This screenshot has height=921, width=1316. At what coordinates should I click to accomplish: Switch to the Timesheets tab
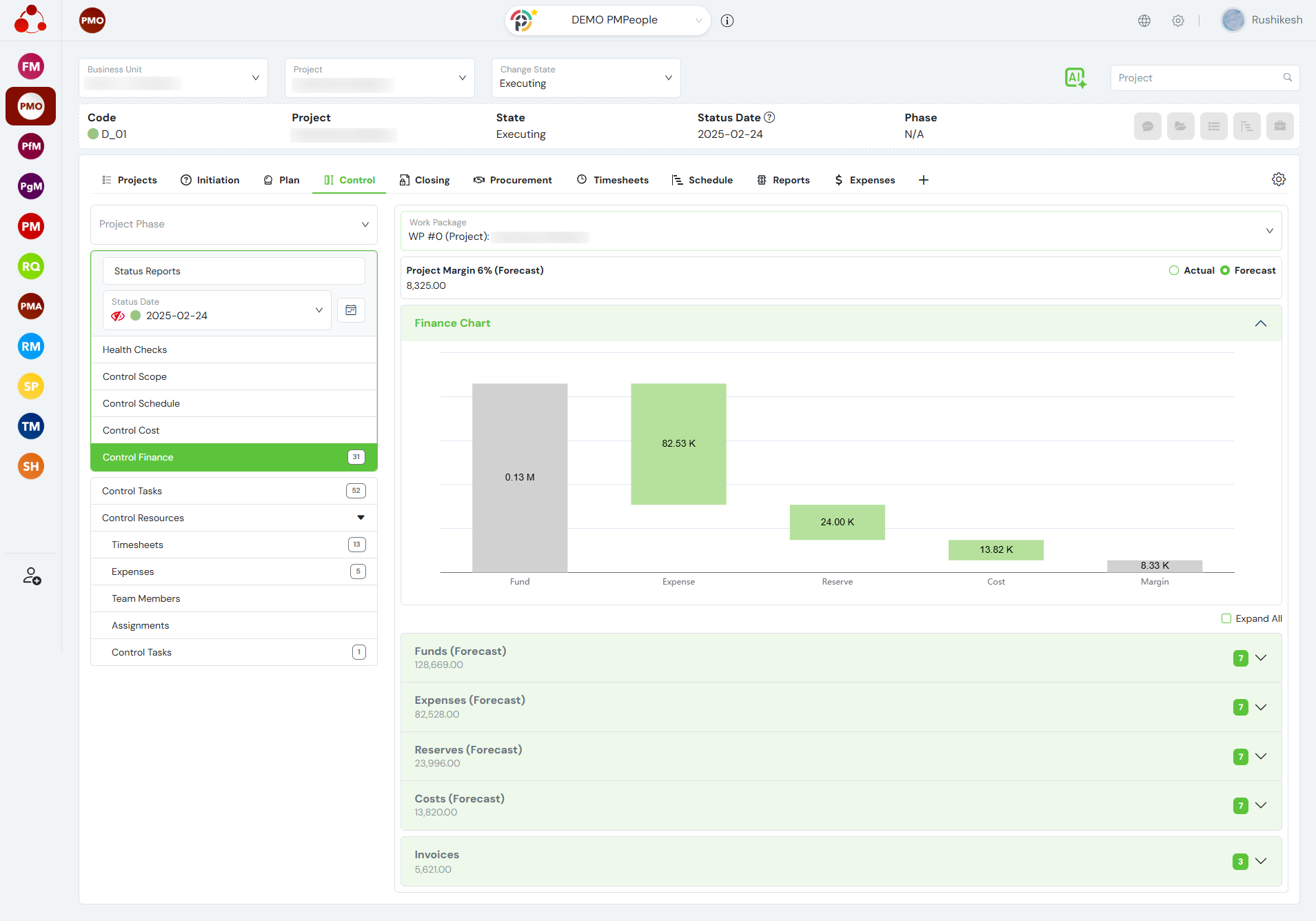pos(613,180)
